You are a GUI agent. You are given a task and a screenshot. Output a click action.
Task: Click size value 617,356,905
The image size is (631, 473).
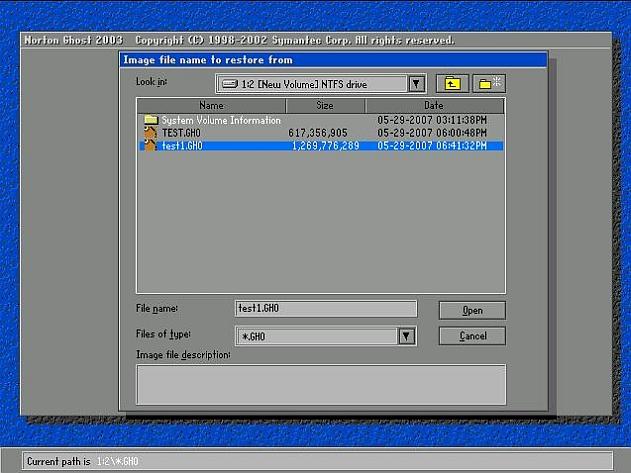click(318, 133)
